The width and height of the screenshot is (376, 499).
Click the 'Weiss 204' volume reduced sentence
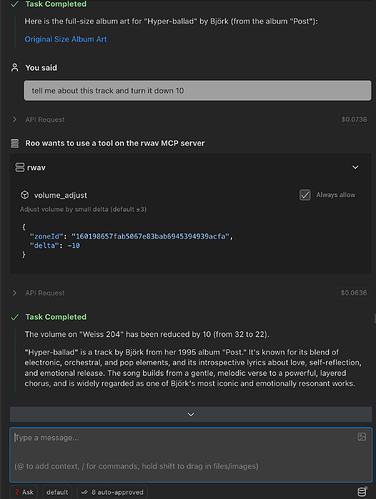coord(147,334)
